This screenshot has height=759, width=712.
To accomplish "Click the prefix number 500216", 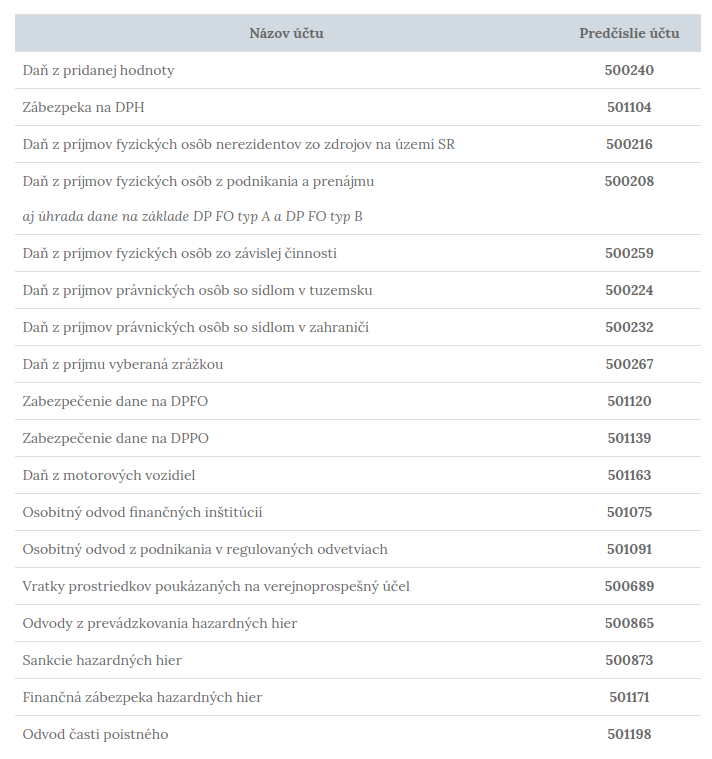I will point(629,144).
